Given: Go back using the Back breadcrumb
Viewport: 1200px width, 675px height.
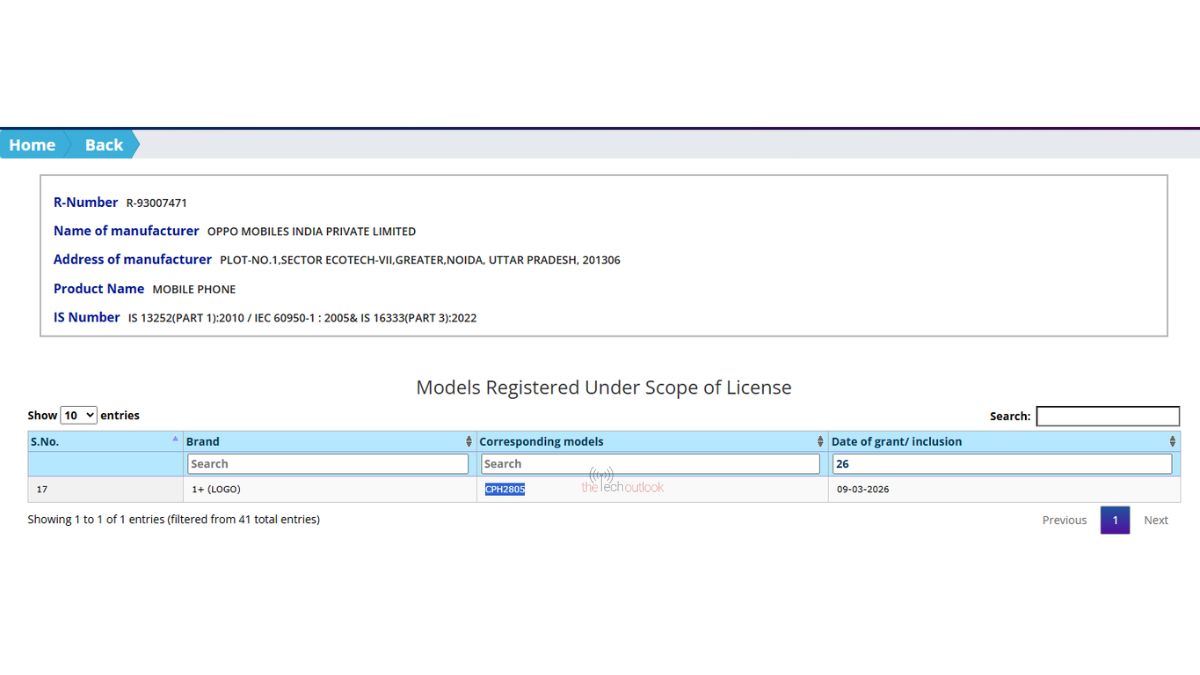Looking at the screenshot, I should pyautogui.click(x=103, y=145).
